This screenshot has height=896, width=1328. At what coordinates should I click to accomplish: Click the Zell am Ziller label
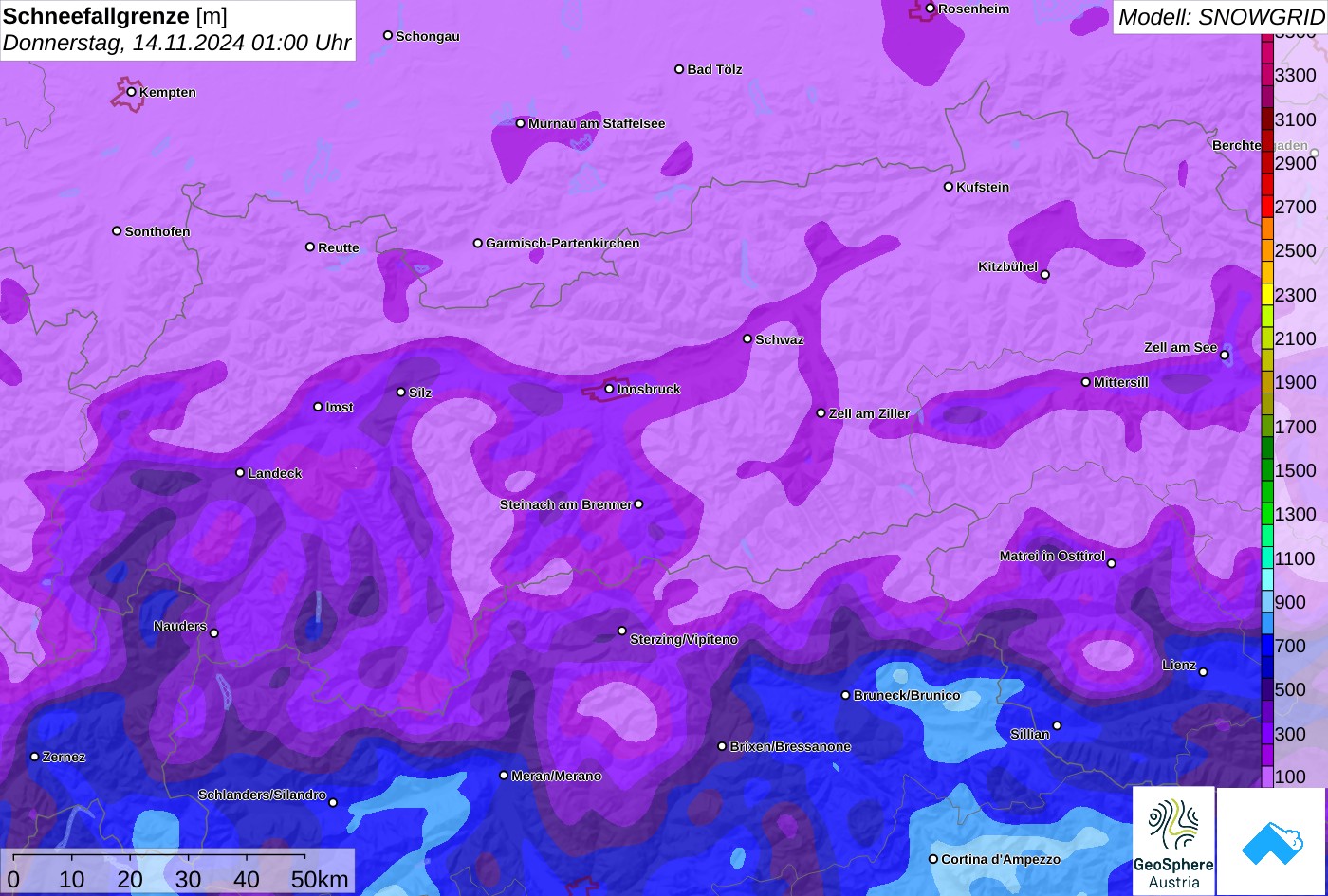pyautogui.click(x=869, y=413)
